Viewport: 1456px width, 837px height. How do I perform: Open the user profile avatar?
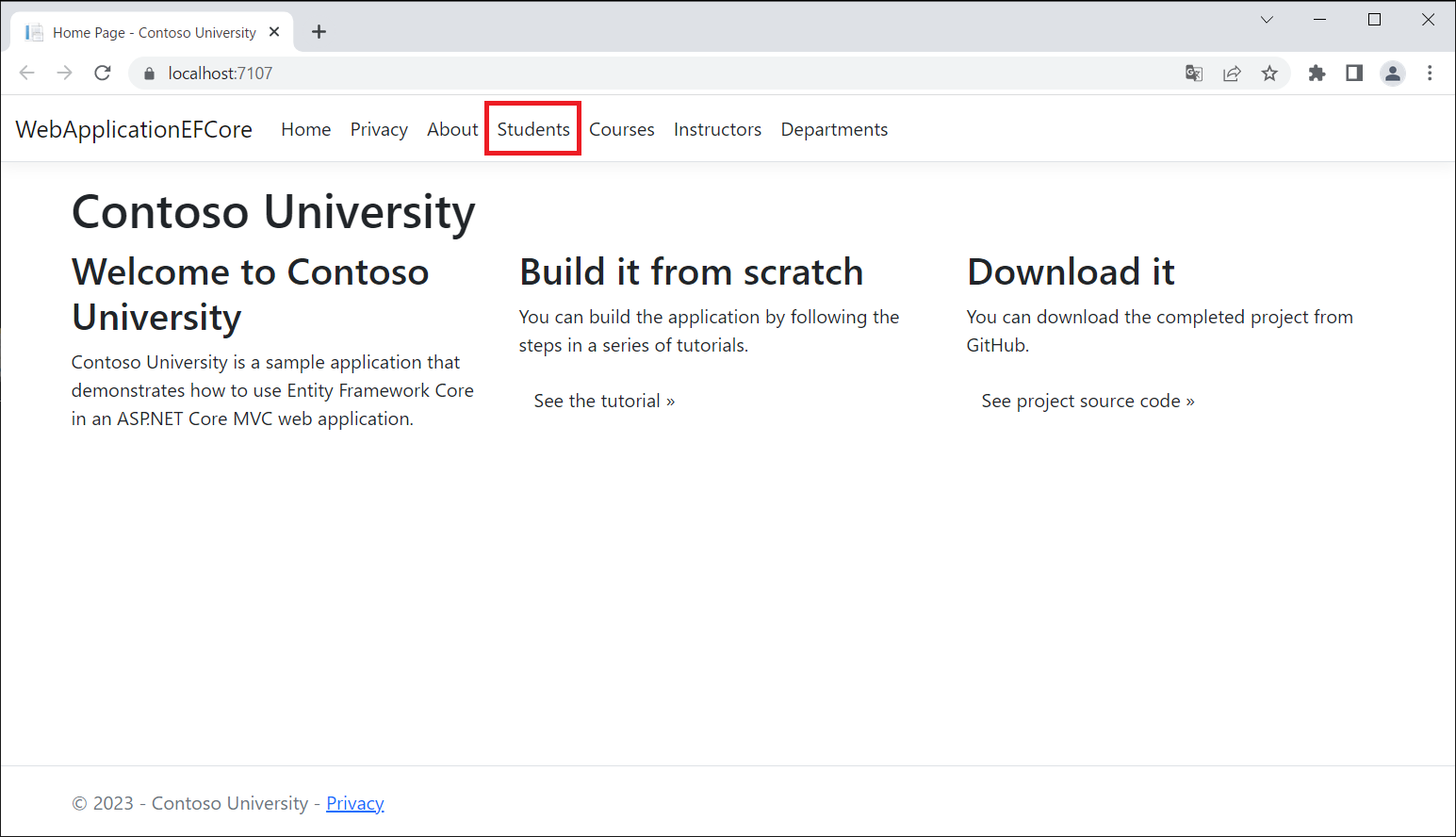click(1392, 74)
